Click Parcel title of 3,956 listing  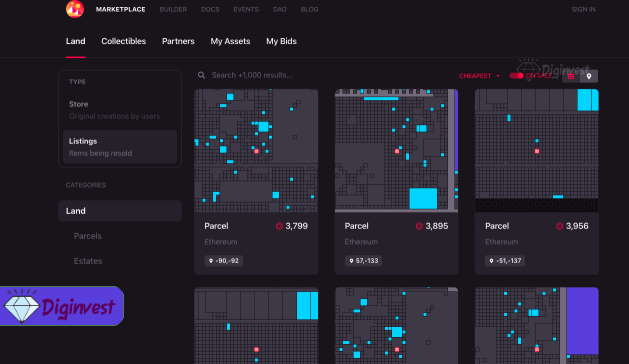(497, 226)
